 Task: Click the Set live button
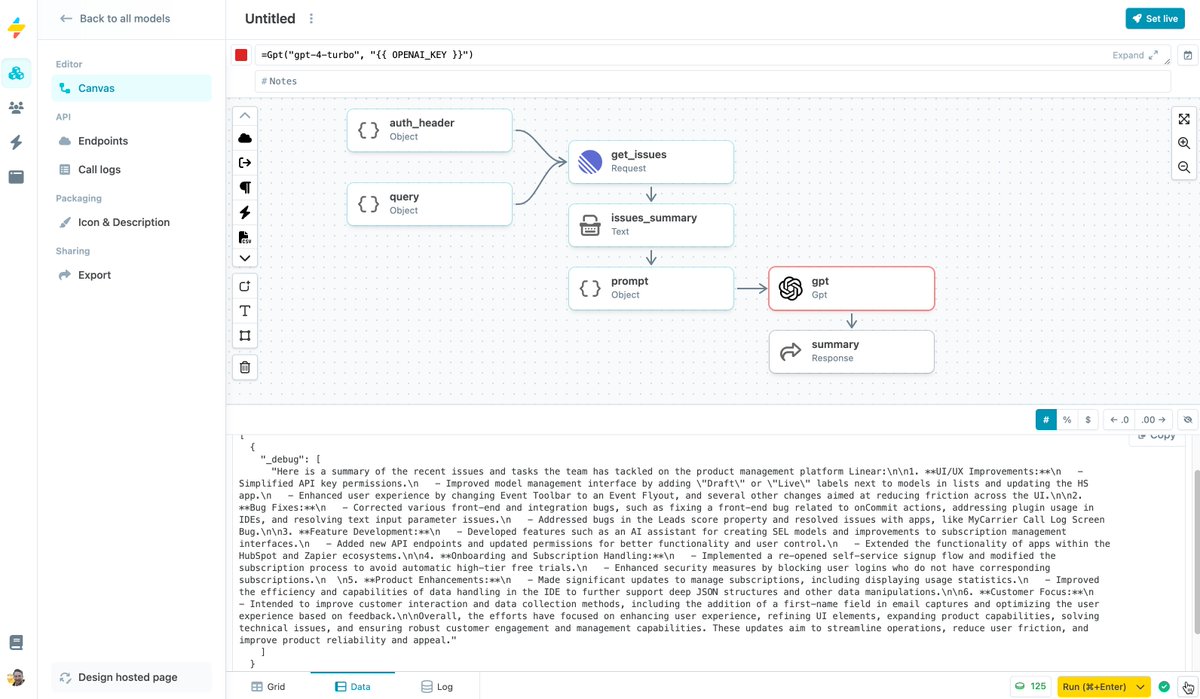click(x=1155, y=18)
